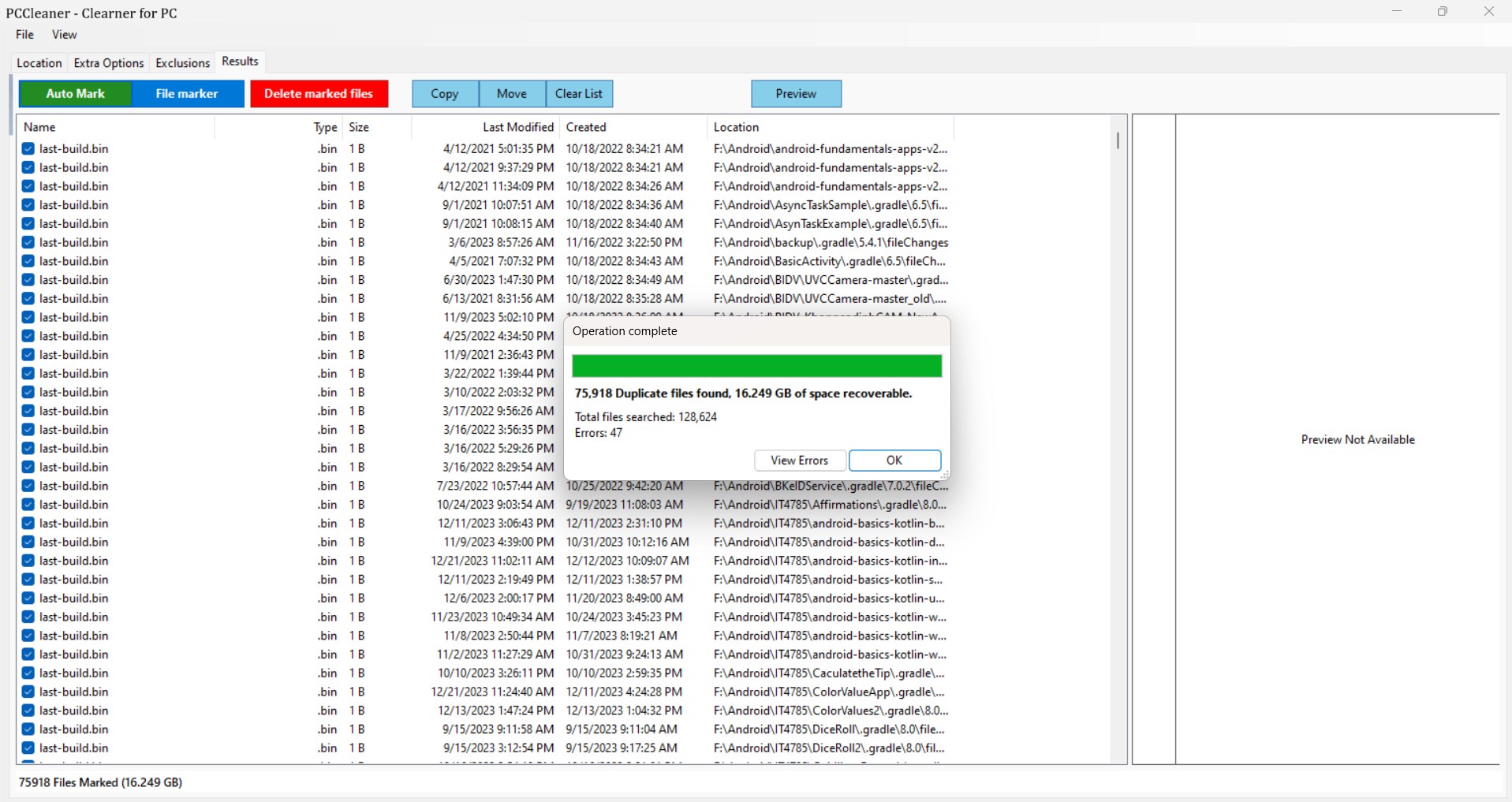Click the location starting F:\Android\IT4785\DiceRoll2
Image resolution: width=1512 pixels, height=802 pixels.
click(x=829, y=748)
